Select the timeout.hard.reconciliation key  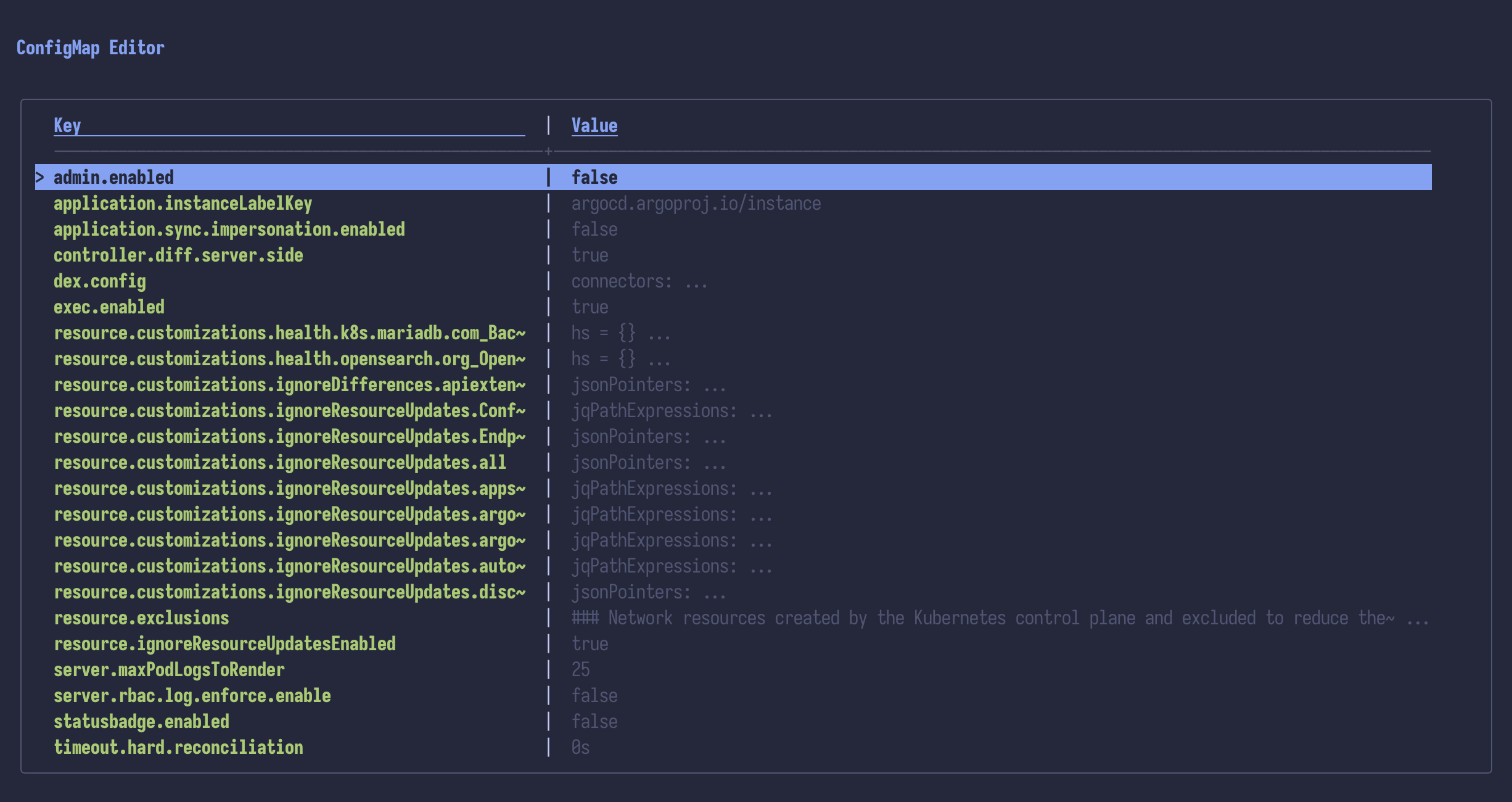pyautogui.click(x=179, y=747)
